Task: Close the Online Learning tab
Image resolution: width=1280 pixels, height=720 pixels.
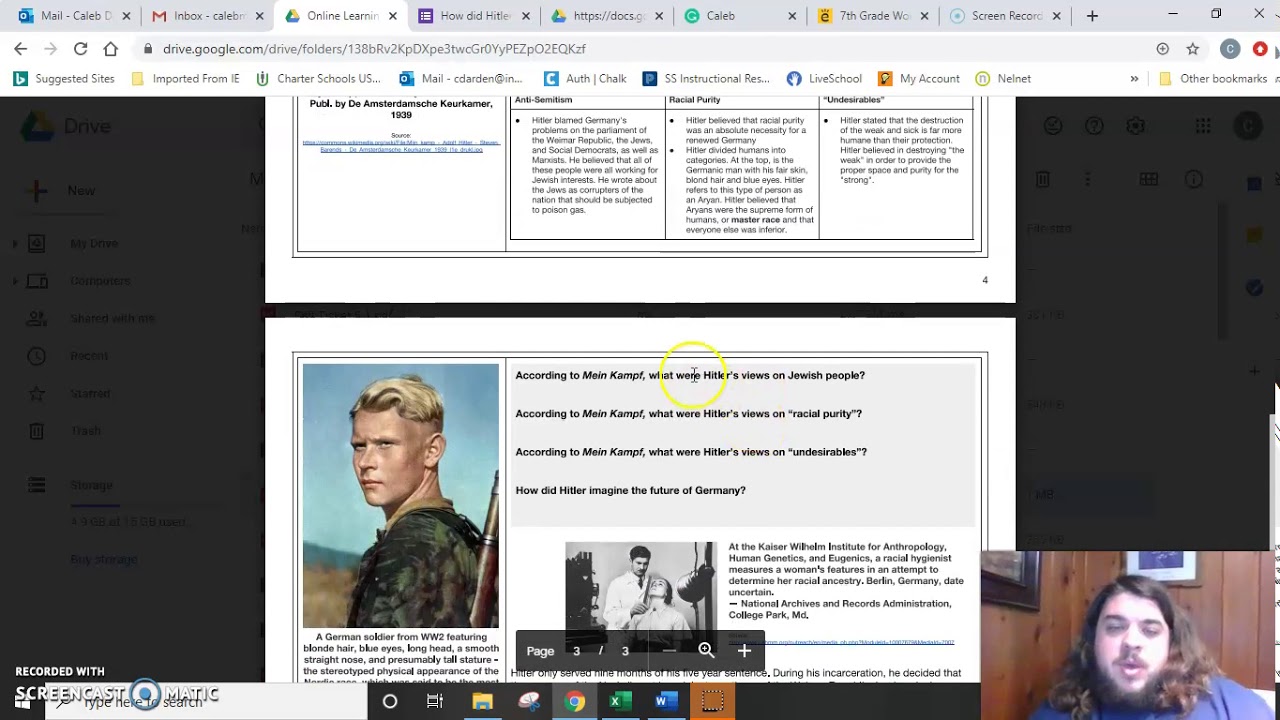Action: [392, 16]
